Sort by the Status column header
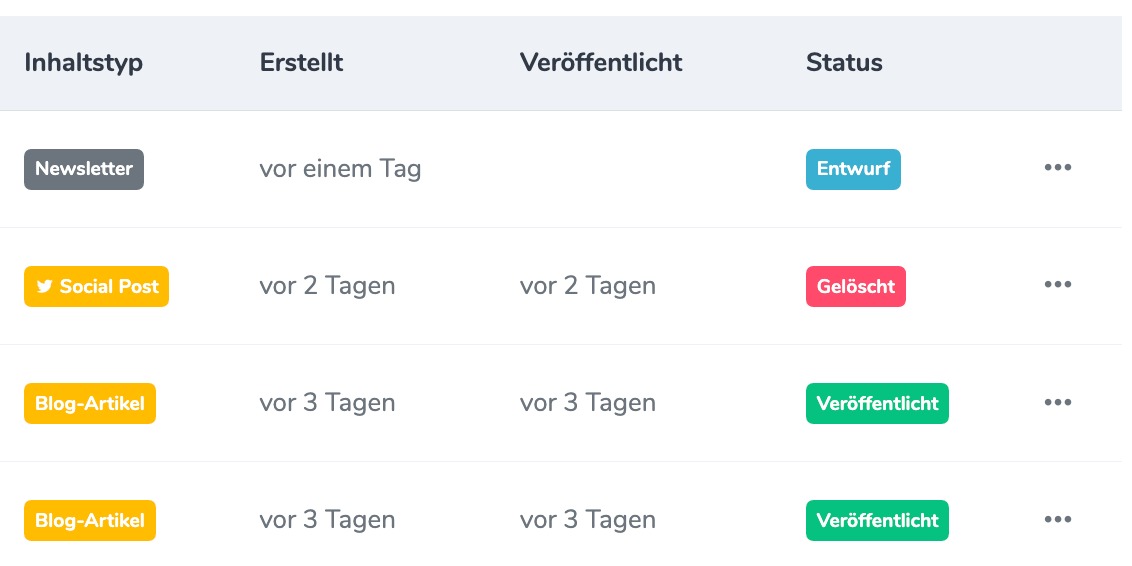 (844, 63)
